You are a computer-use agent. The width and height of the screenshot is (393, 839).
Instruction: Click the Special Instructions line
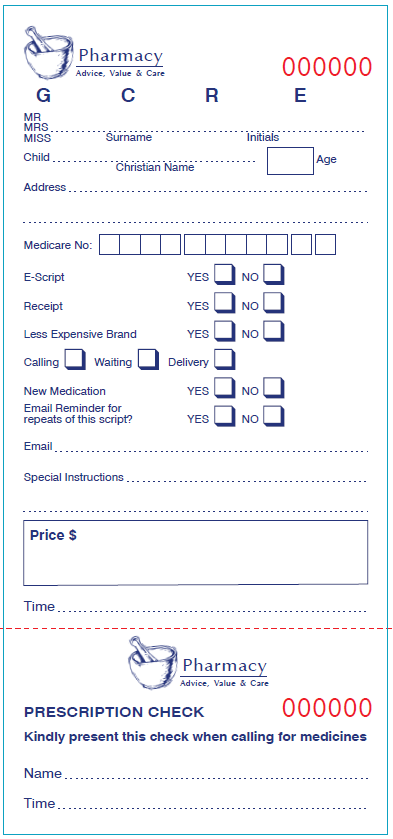[247, 480]
